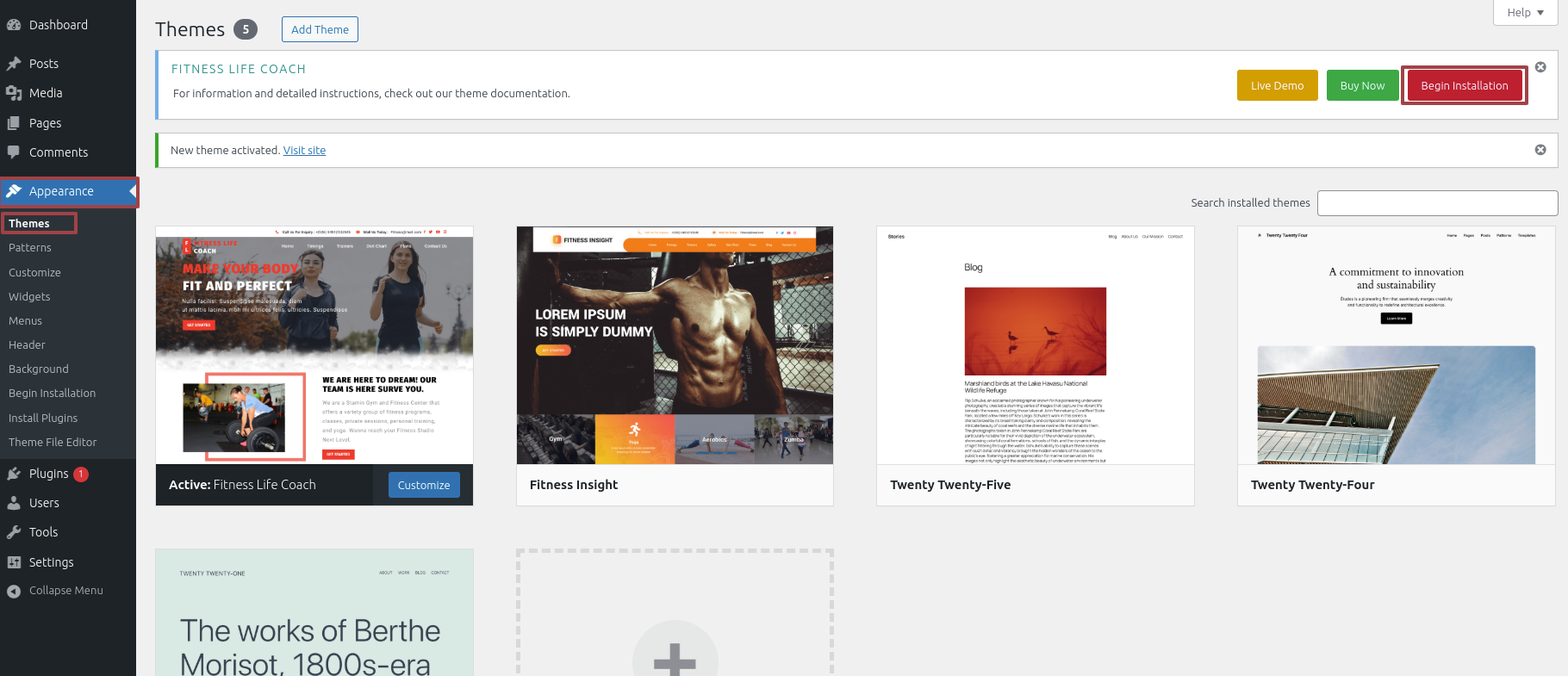
Task: Click the yellow Live Demo button
Action: point(1277,85)
